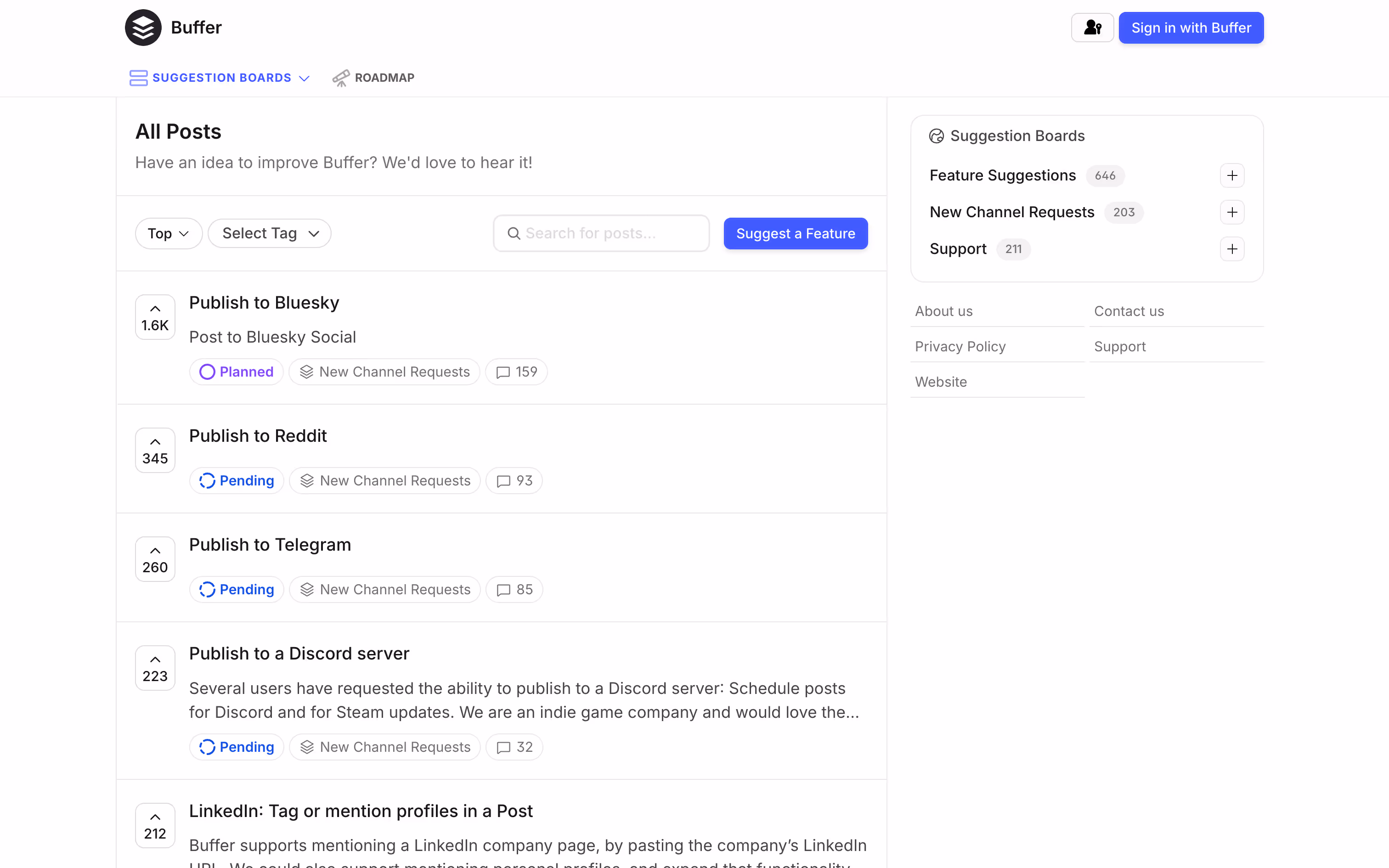Go to the Roadmap tab
1389x868 pixels.
pos(373,78)
